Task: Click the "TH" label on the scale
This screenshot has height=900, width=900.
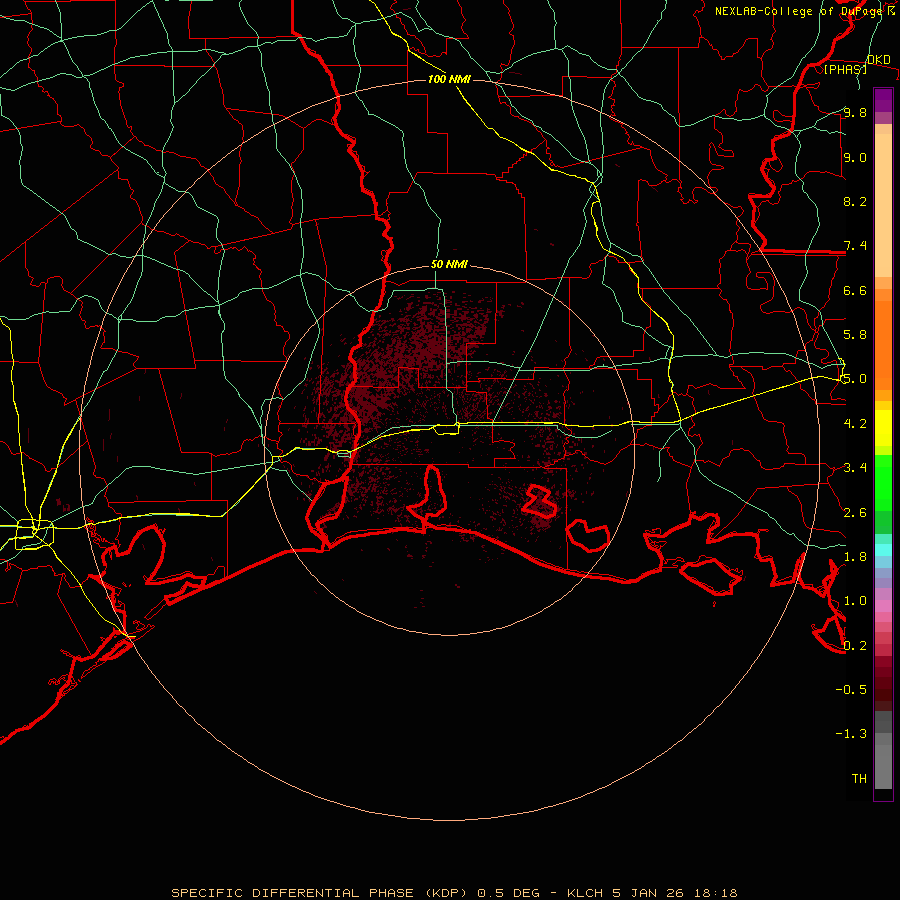Action: (859, 779)
